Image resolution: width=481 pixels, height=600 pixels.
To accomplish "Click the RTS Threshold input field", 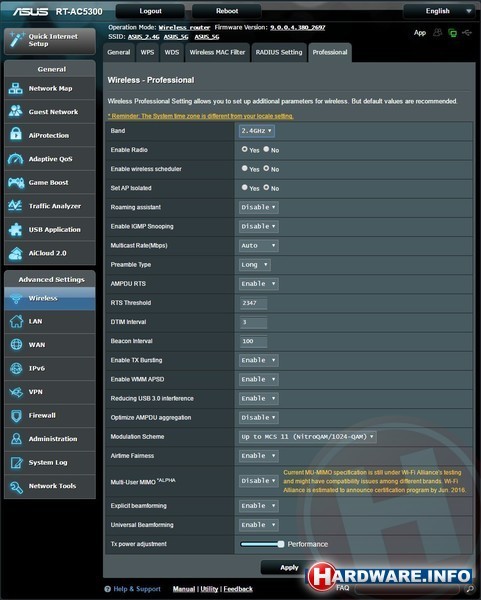I will coord(253,303).
